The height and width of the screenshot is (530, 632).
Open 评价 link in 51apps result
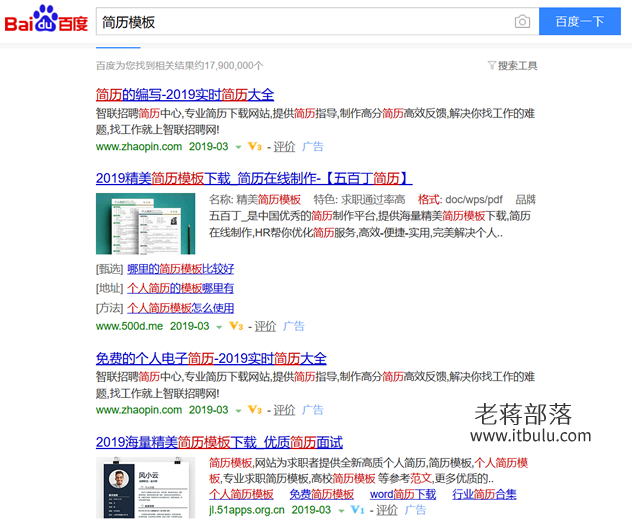pyautogui.click(x=387, y=510)
